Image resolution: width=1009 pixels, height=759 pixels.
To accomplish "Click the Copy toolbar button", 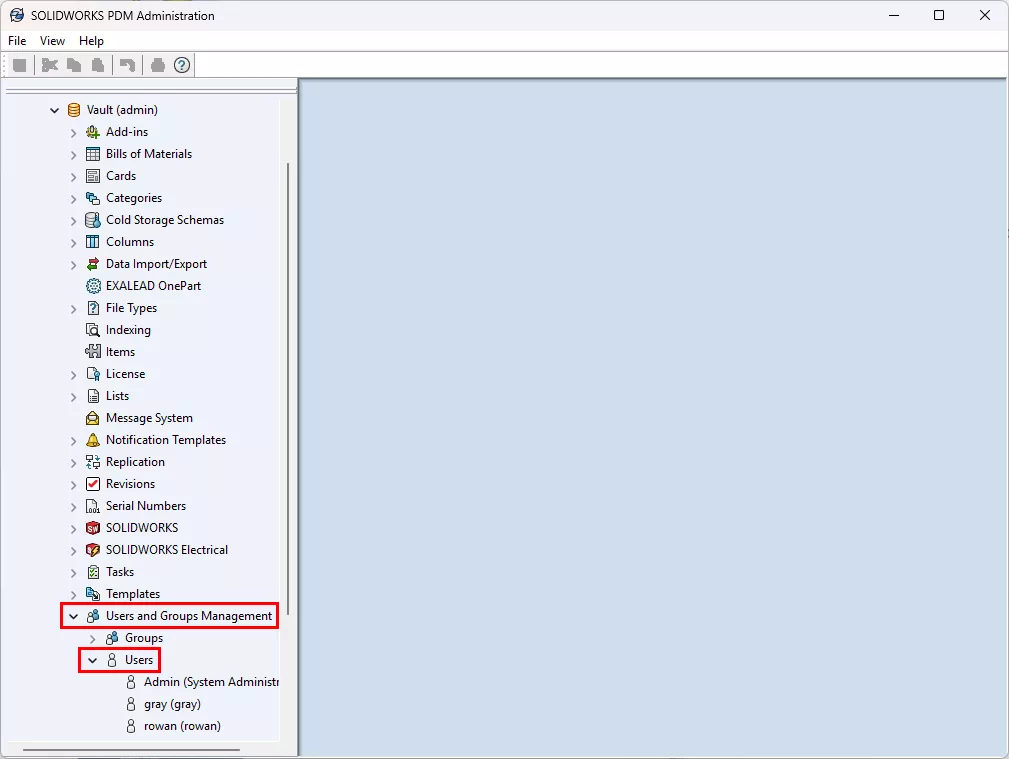I will pos(74,65).
